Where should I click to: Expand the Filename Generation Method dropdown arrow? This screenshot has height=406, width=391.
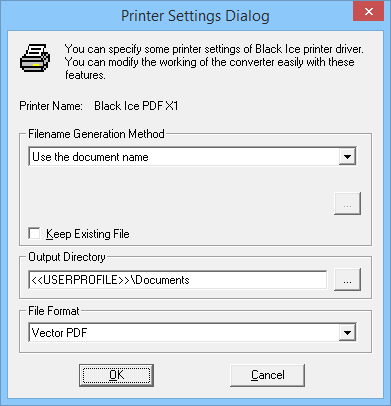coord(347,157)
